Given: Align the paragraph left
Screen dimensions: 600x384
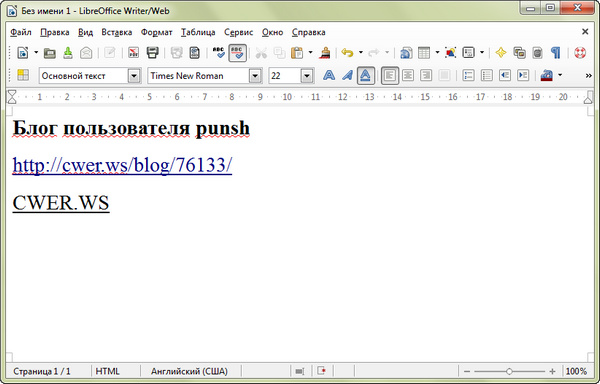Looking at the screenshot, I should [390, 75].
